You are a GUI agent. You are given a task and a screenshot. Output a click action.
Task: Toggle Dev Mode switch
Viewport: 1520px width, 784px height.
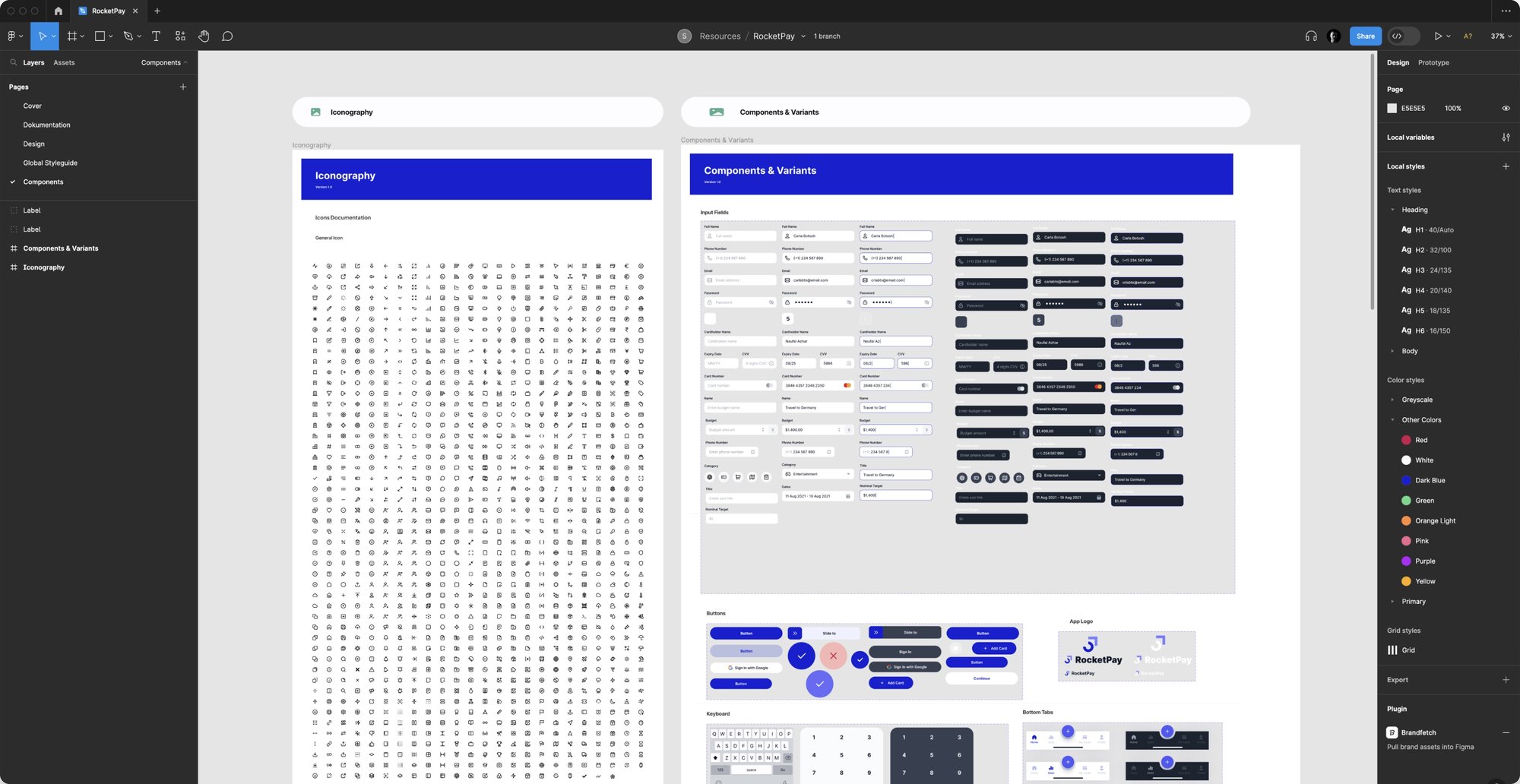[1403, 36]
